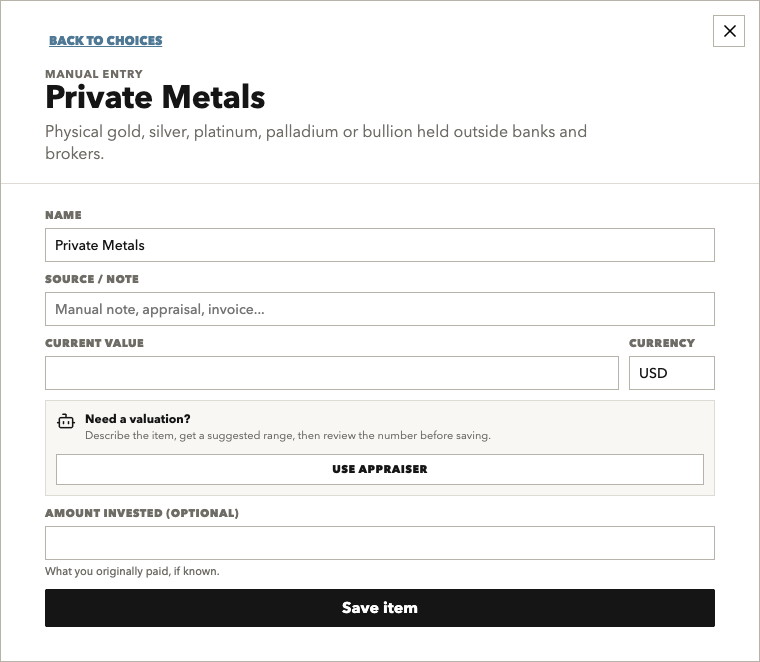Image resolution: width=760 pixels, height=662 pixels.
Task: Launch the Use Appraiser button
Action: [380, 469]
